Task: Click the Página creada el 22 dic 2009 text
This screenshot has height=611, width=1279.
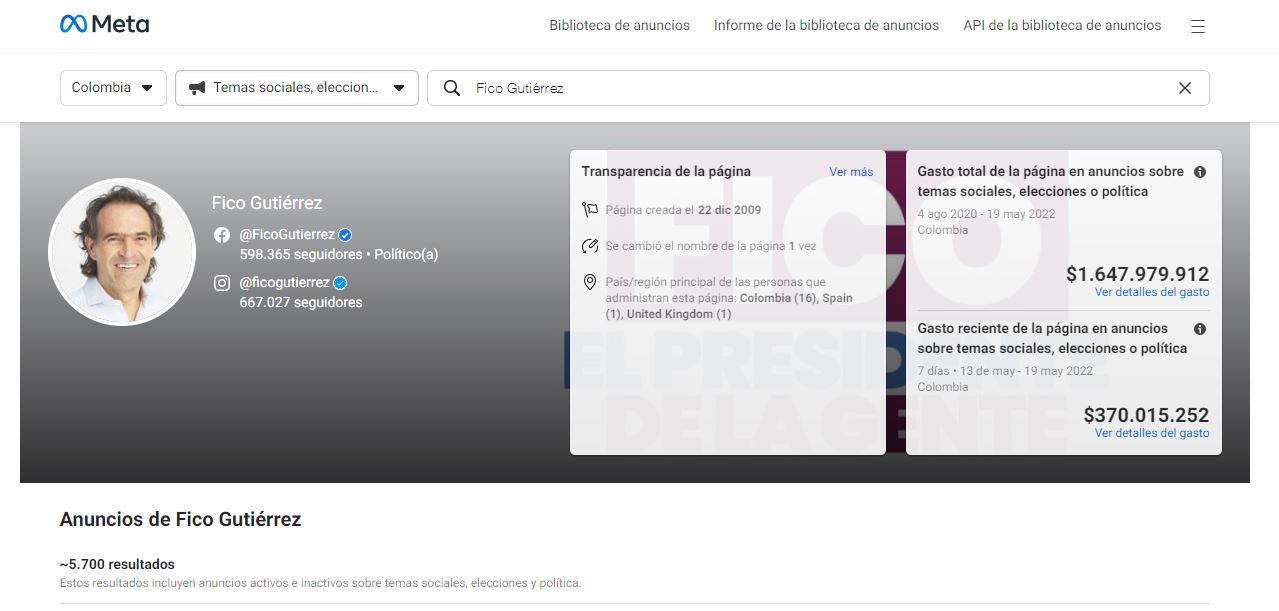Action: tap(683, 210)
